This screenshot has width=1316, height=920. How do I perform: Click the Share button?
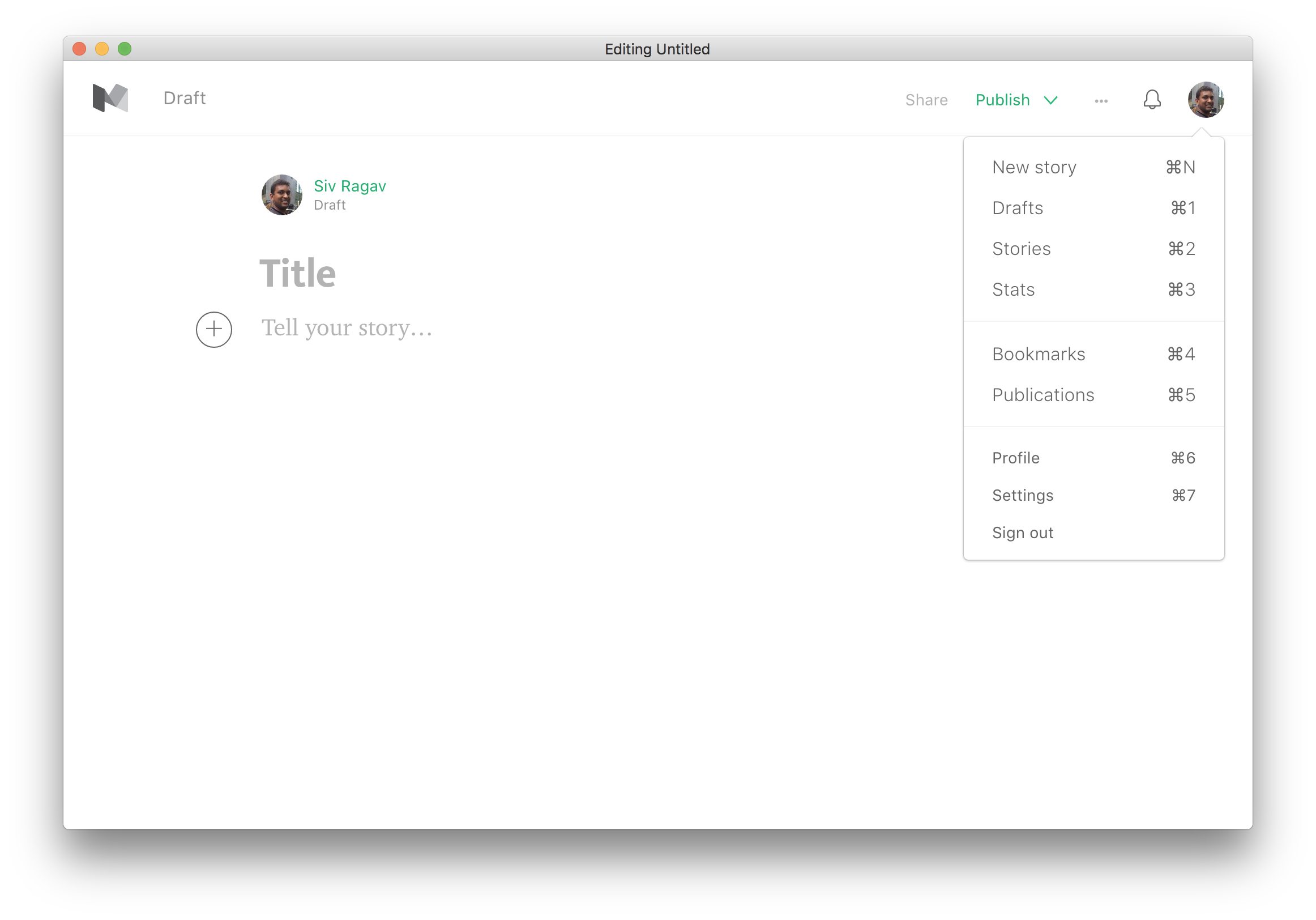click(x=926, y=100)
